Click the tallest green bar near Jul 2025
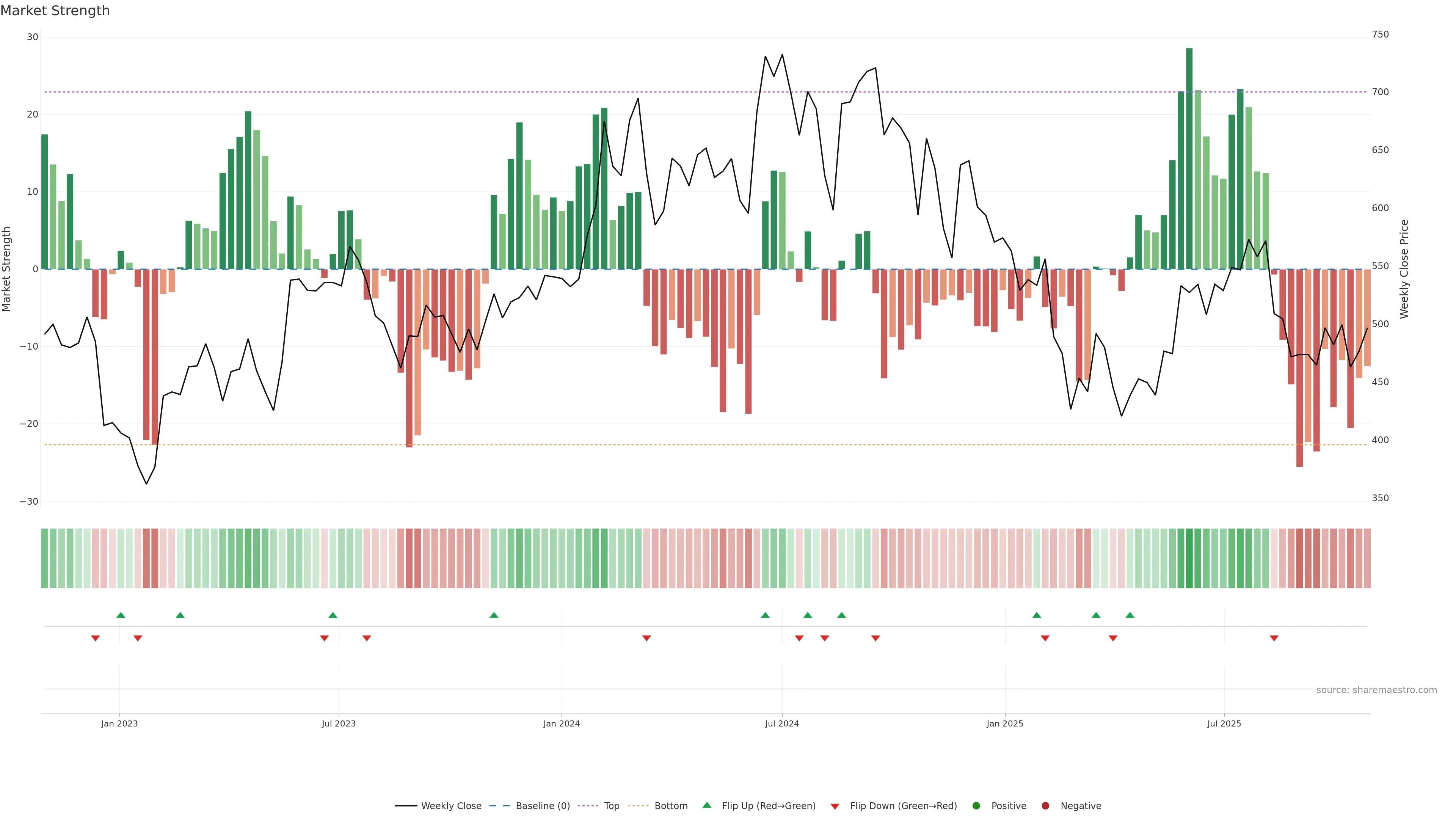Viewport: 1456px width, 819px height. tap(1189, 158)
